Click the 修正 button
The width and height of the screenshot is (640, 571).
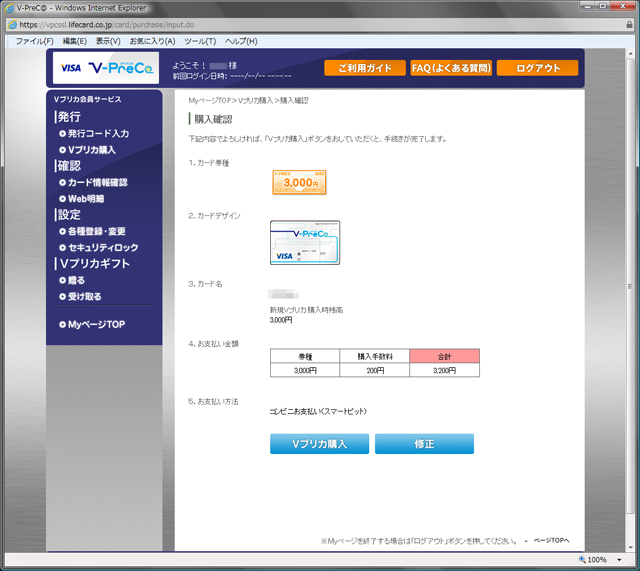click(x=424, y=444)
